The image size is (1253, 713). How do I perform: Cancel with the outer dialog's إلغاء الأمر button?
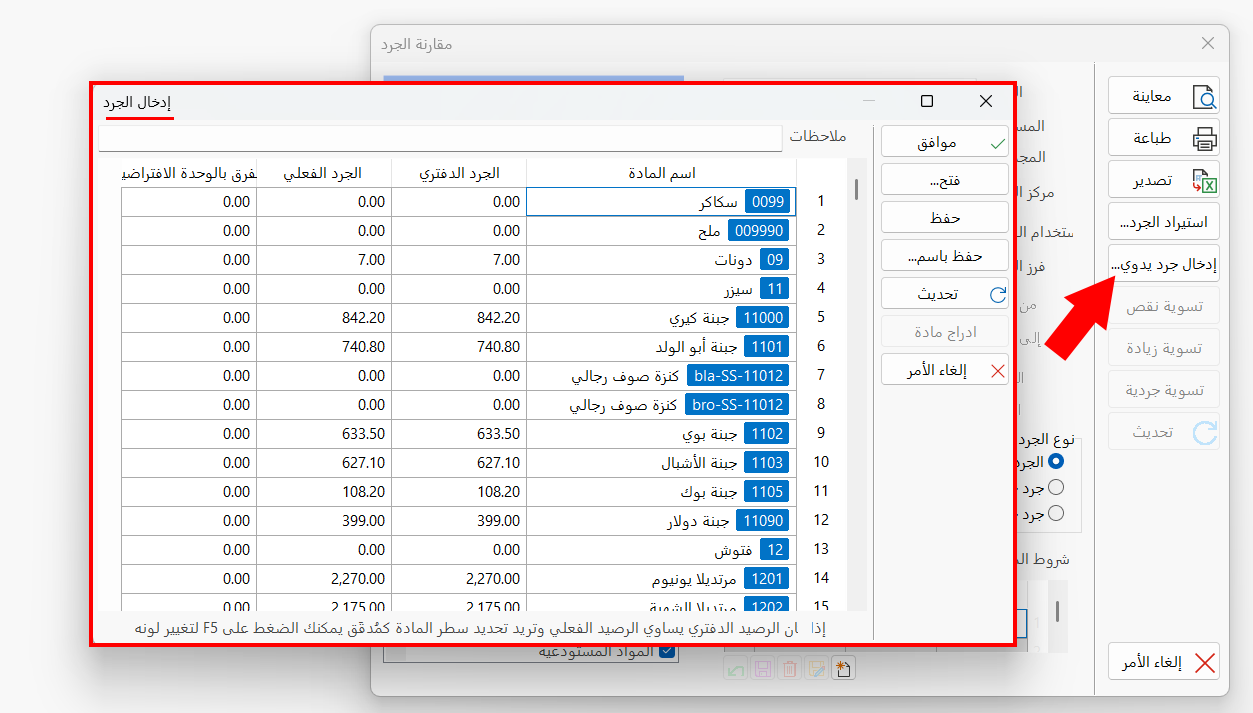pyautogui.click(x=1164, y=662)
